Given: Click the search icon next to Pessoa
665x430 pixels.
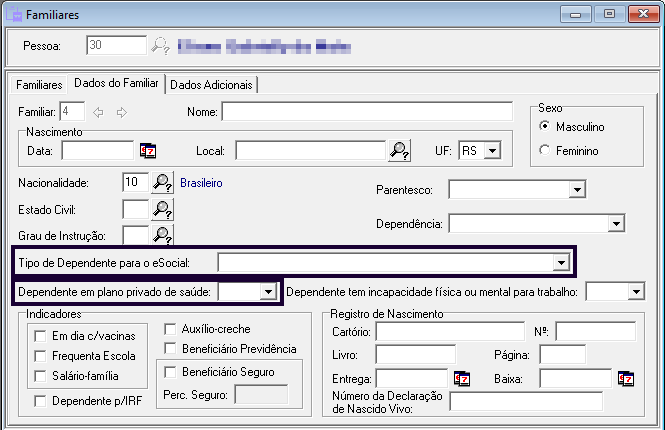Looking at the screenshot, I should [x=161, y=46].
